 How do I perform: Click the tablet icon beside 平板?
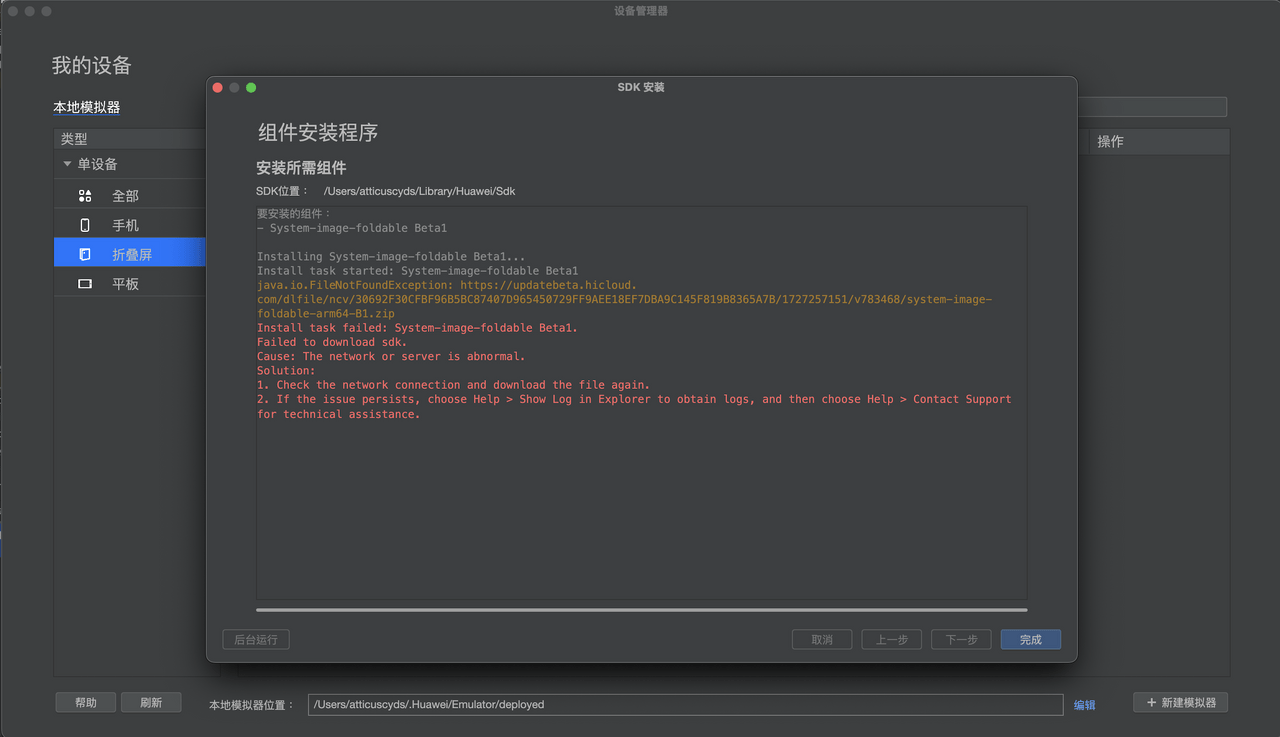coord(85,284)
